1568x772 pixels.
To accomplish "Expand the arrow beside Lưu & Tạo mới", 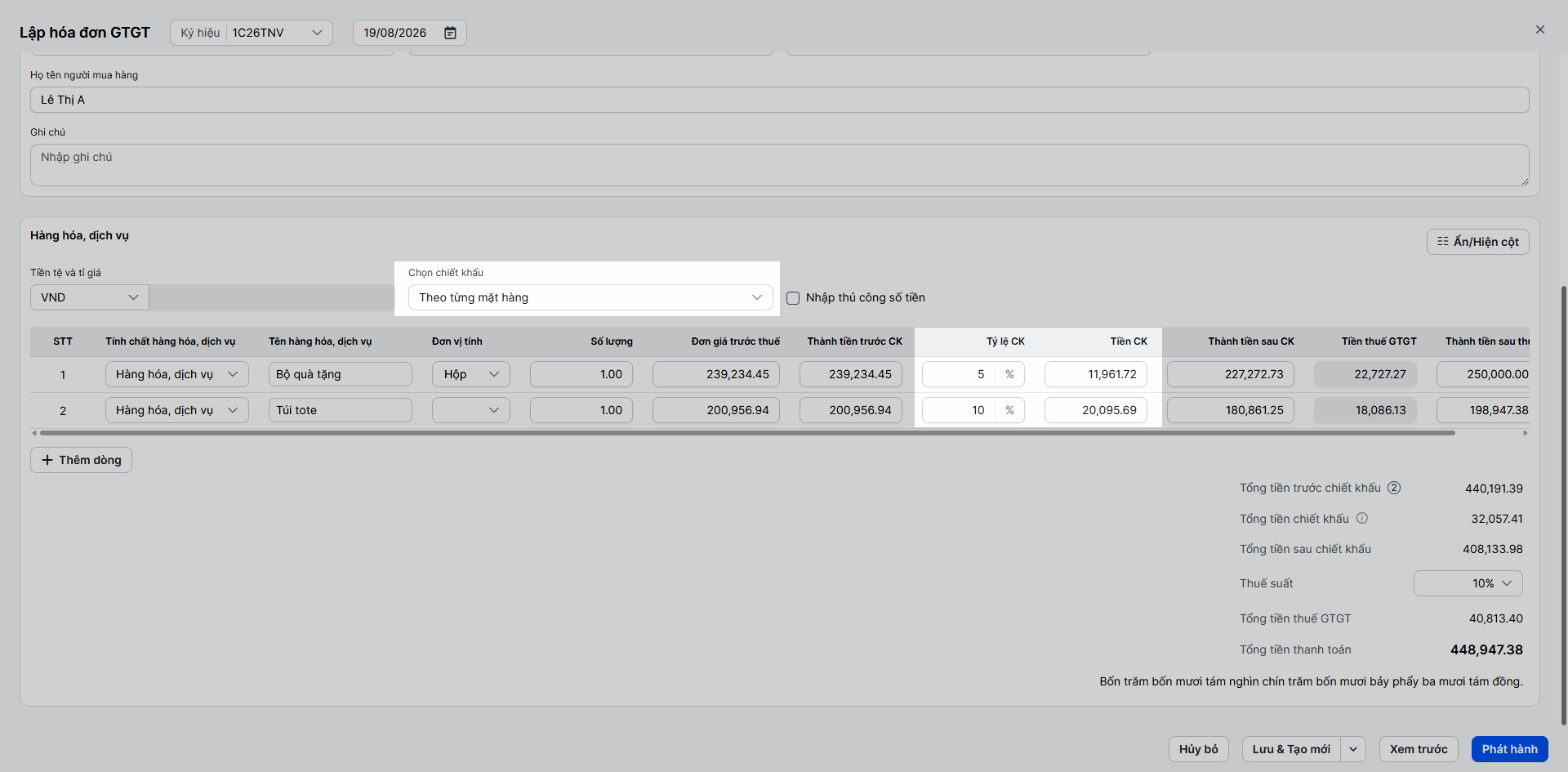I will click(x=1353, y=749).
